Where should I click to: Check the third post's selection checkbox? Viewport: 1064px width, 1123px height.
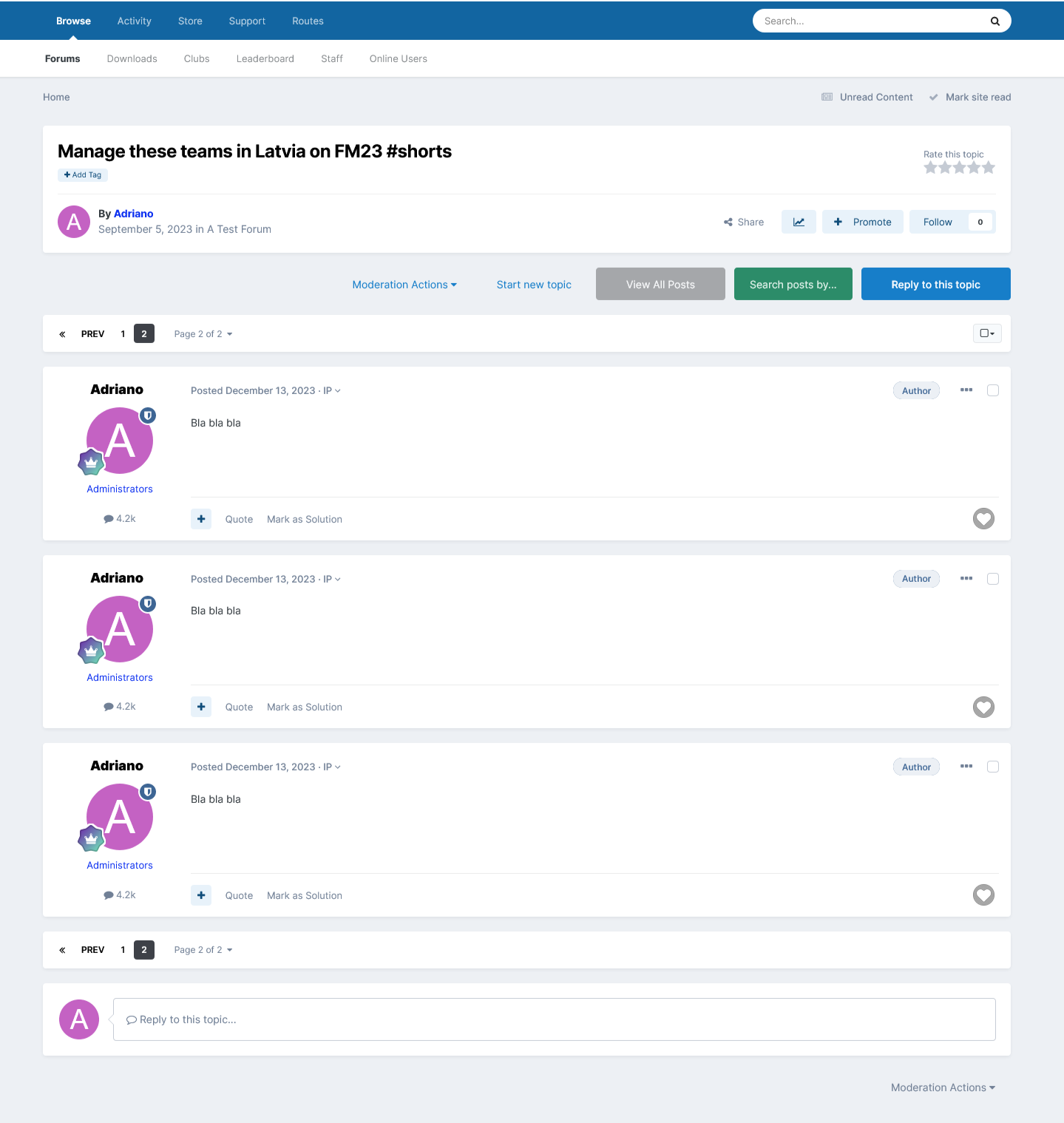tap(992, 767)
